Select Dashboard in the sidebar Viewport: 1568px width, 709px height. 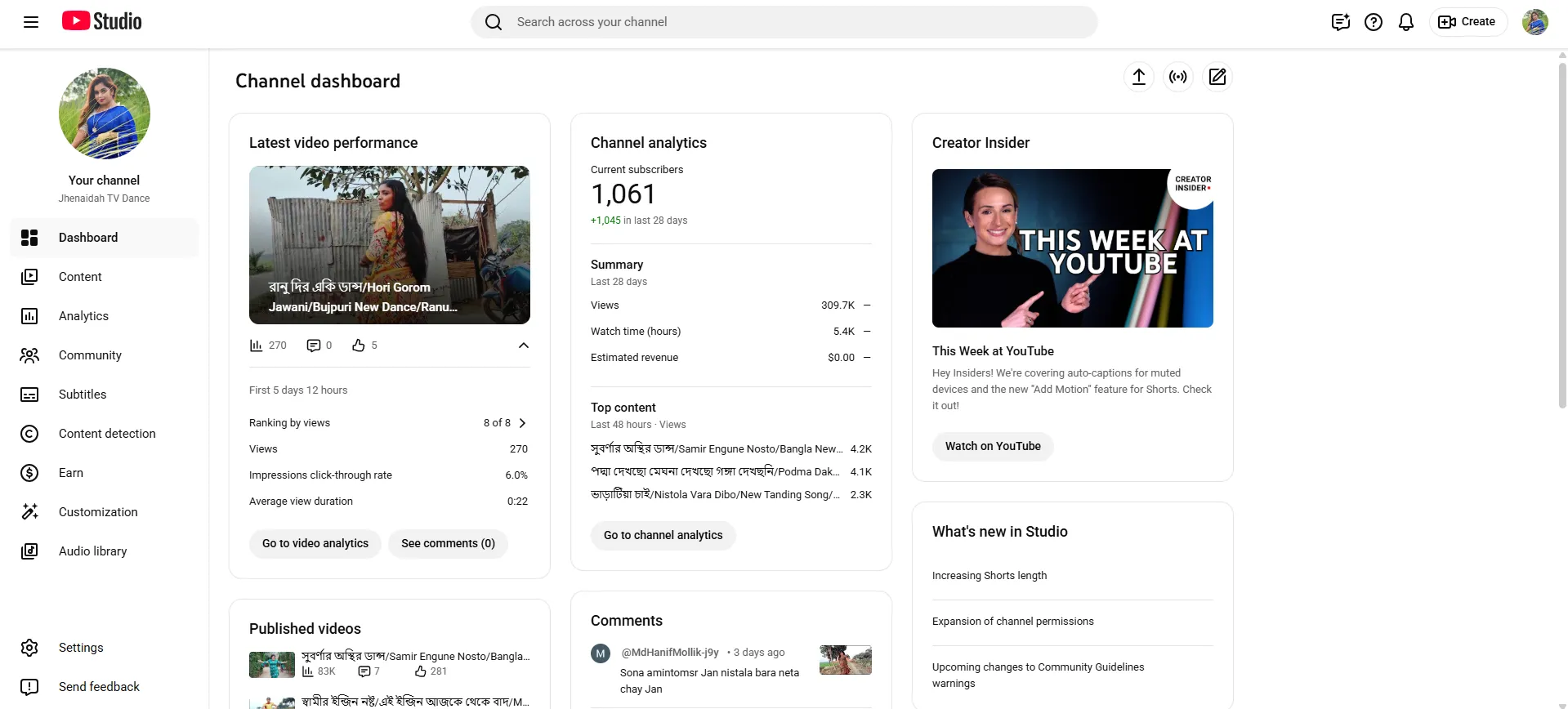point(105,238)
